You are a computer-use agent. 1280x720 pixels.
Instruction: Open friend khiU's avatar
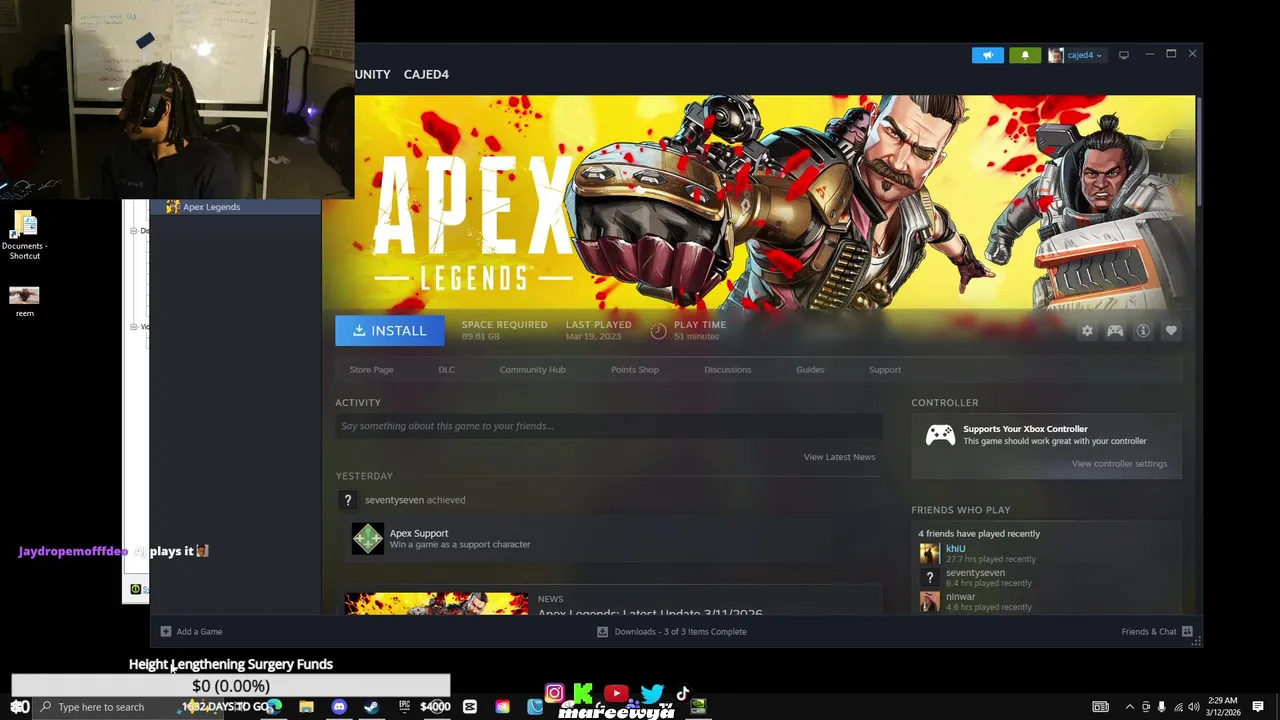point(930,553)
